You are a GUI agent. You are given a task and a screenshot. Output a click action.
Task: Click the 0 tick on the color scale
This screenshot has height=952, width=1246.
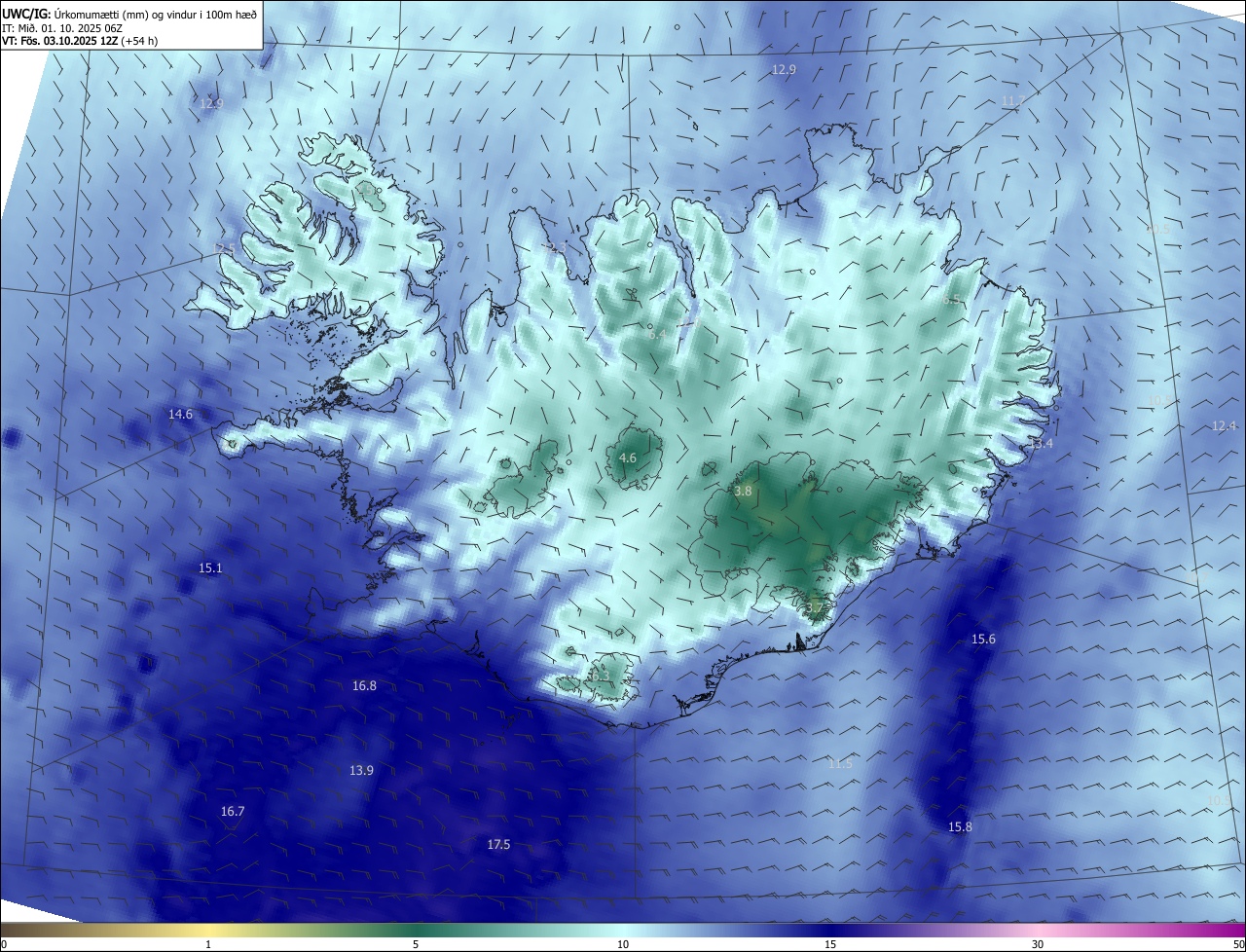(x=4, y=945)
